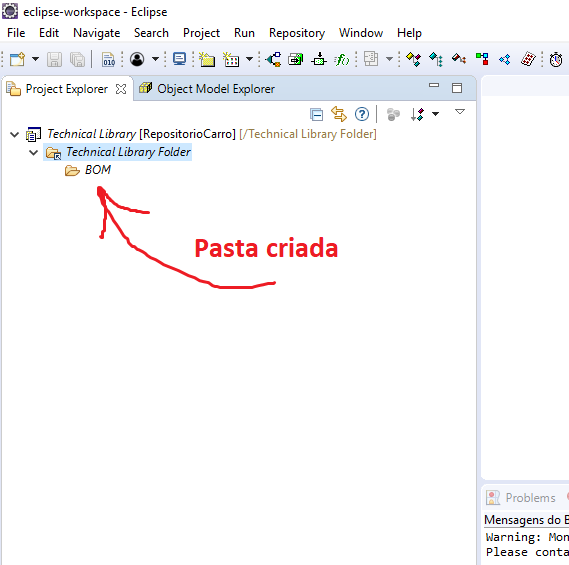Open the Search menu

tap(151, 33)
